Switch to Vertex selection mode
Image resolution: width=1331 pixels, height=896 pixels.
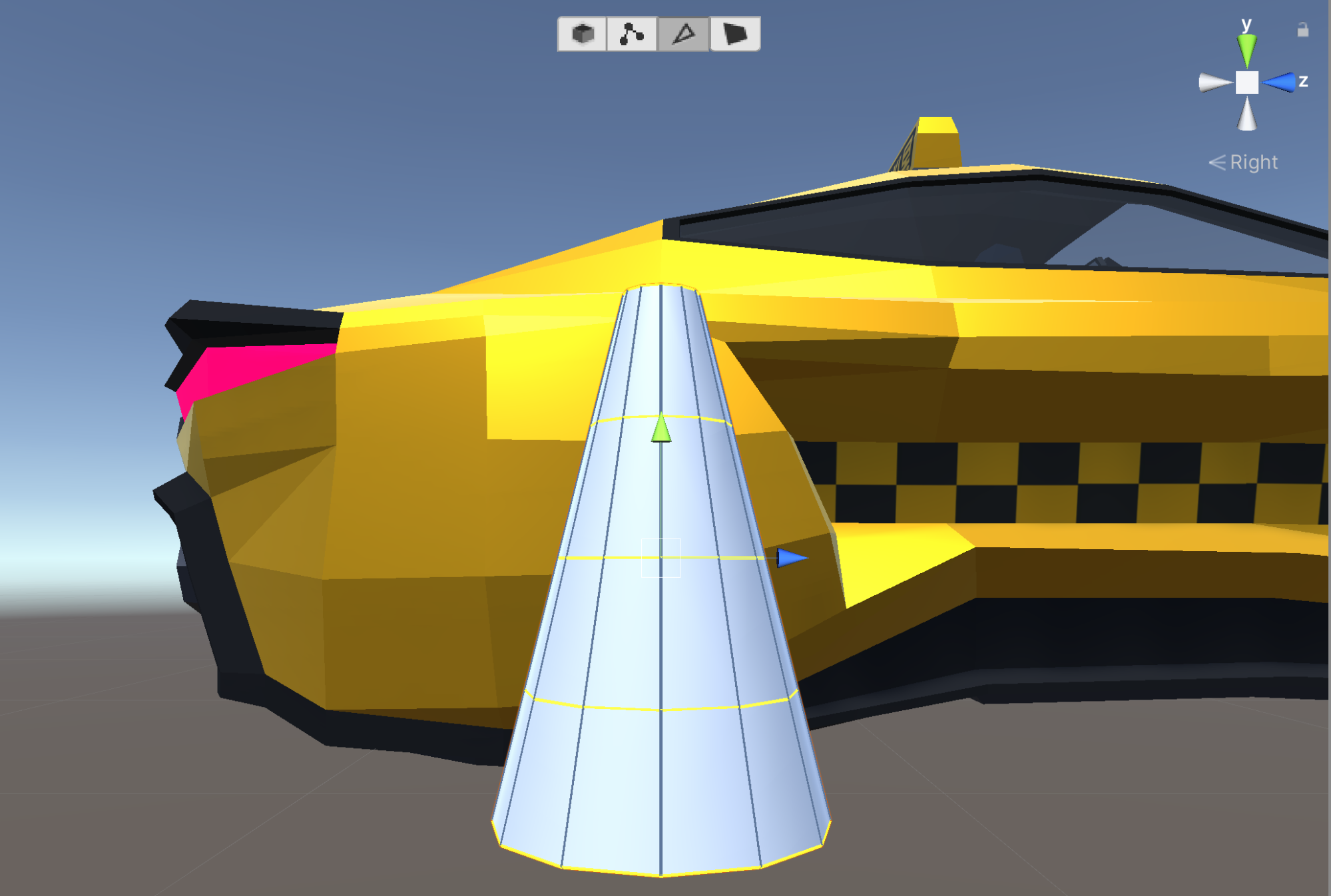(632, 34)
